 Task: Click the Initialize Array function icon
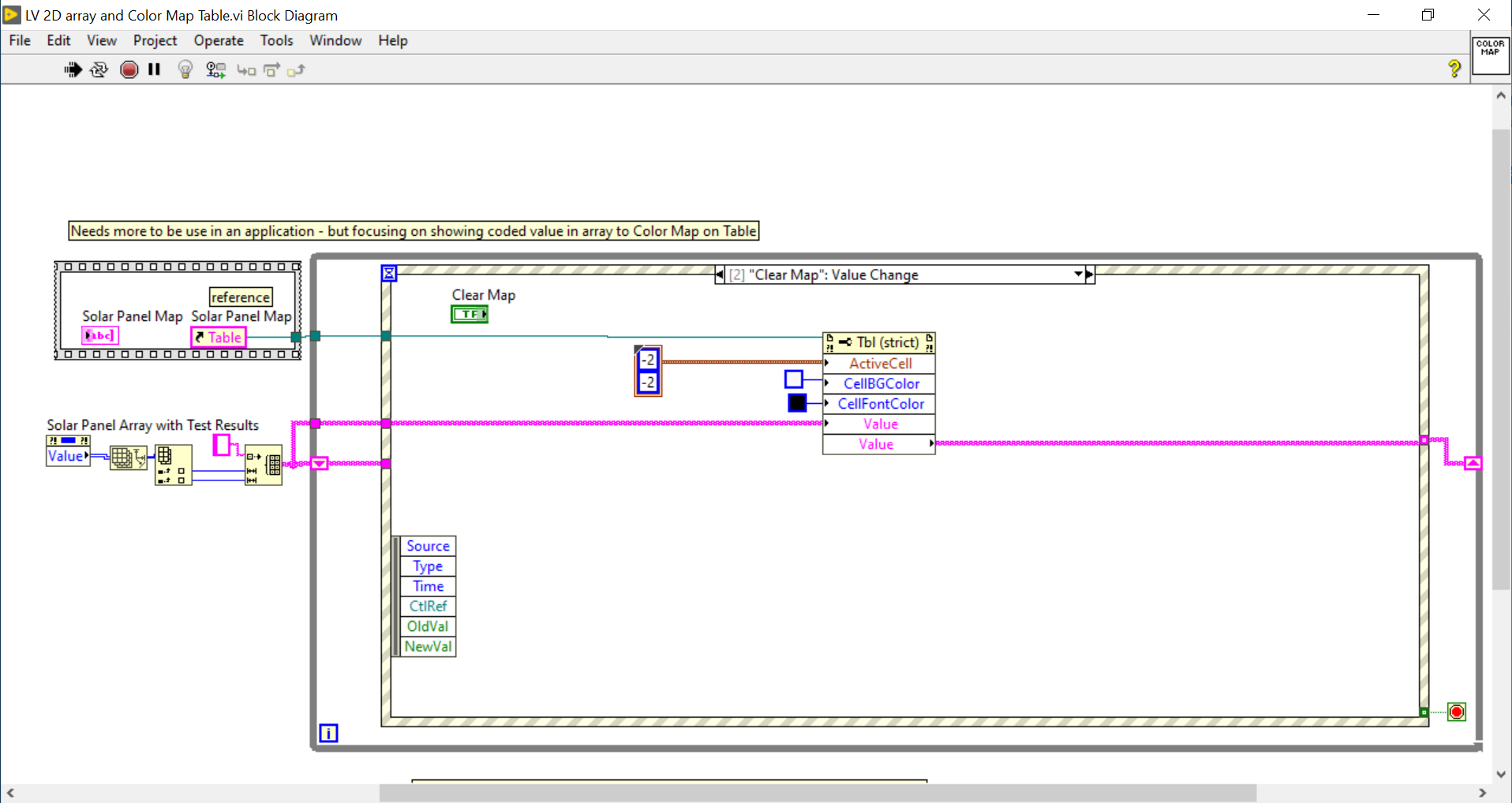click(264, 465)
